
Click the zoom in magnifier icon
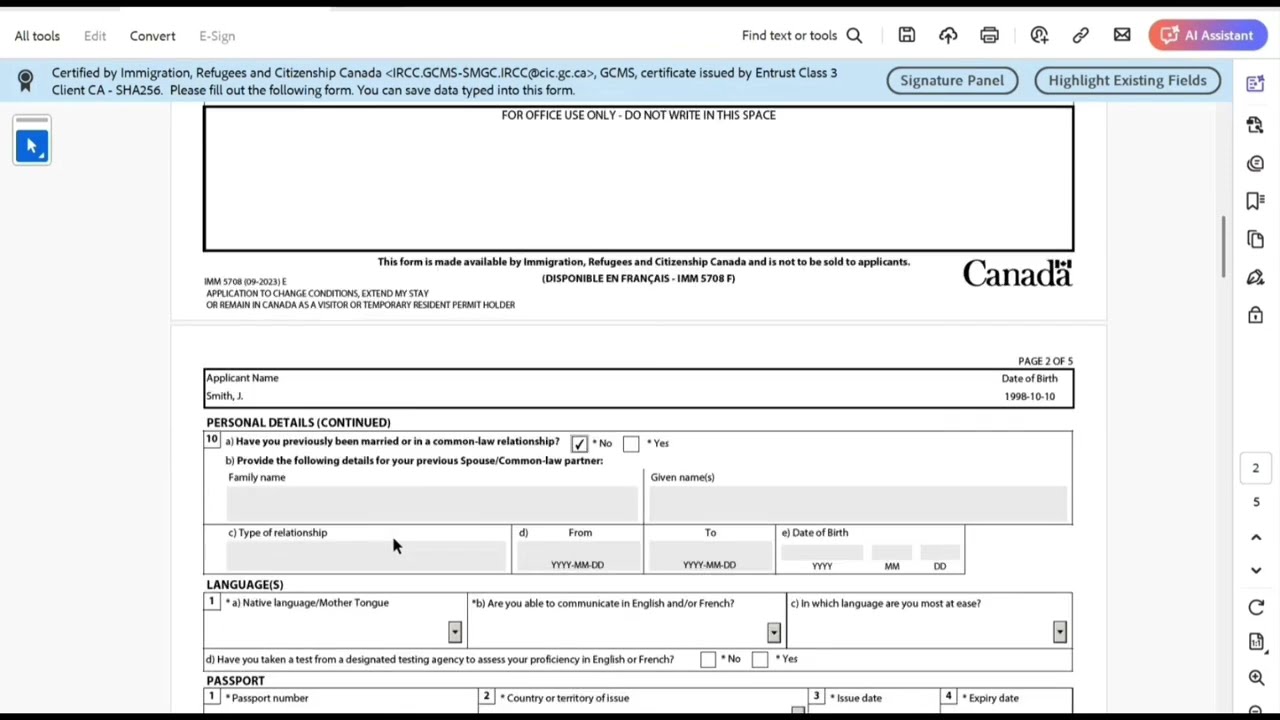(1256, 678)
